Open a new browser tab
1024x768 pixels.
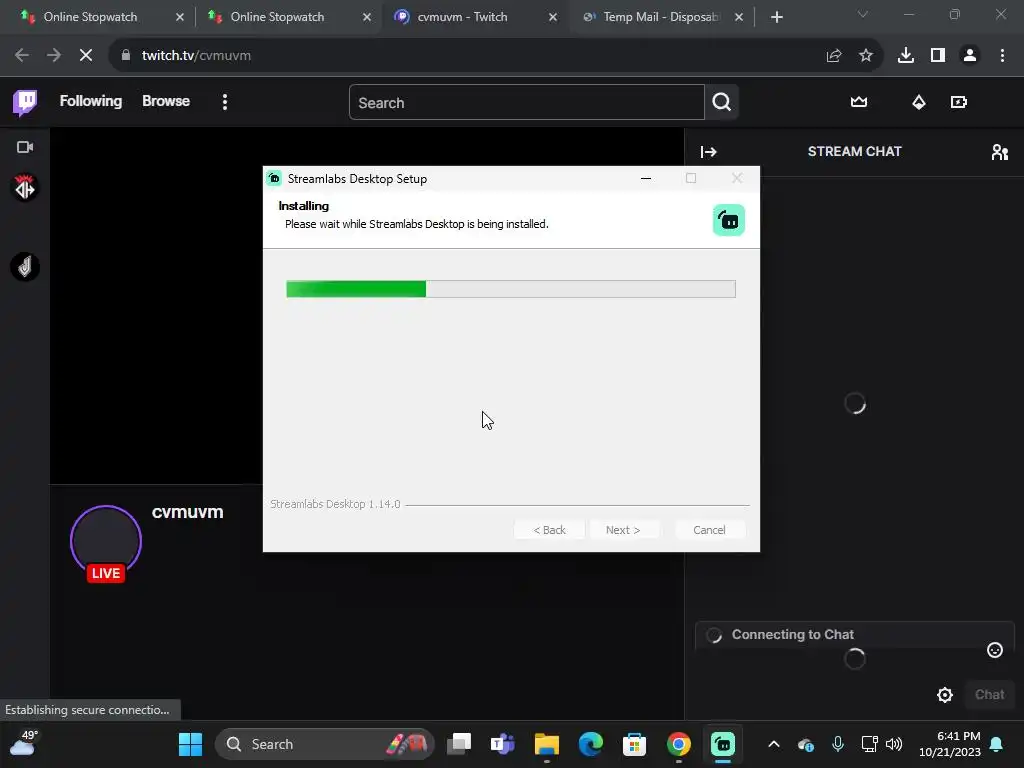click(x=776, y=17)
